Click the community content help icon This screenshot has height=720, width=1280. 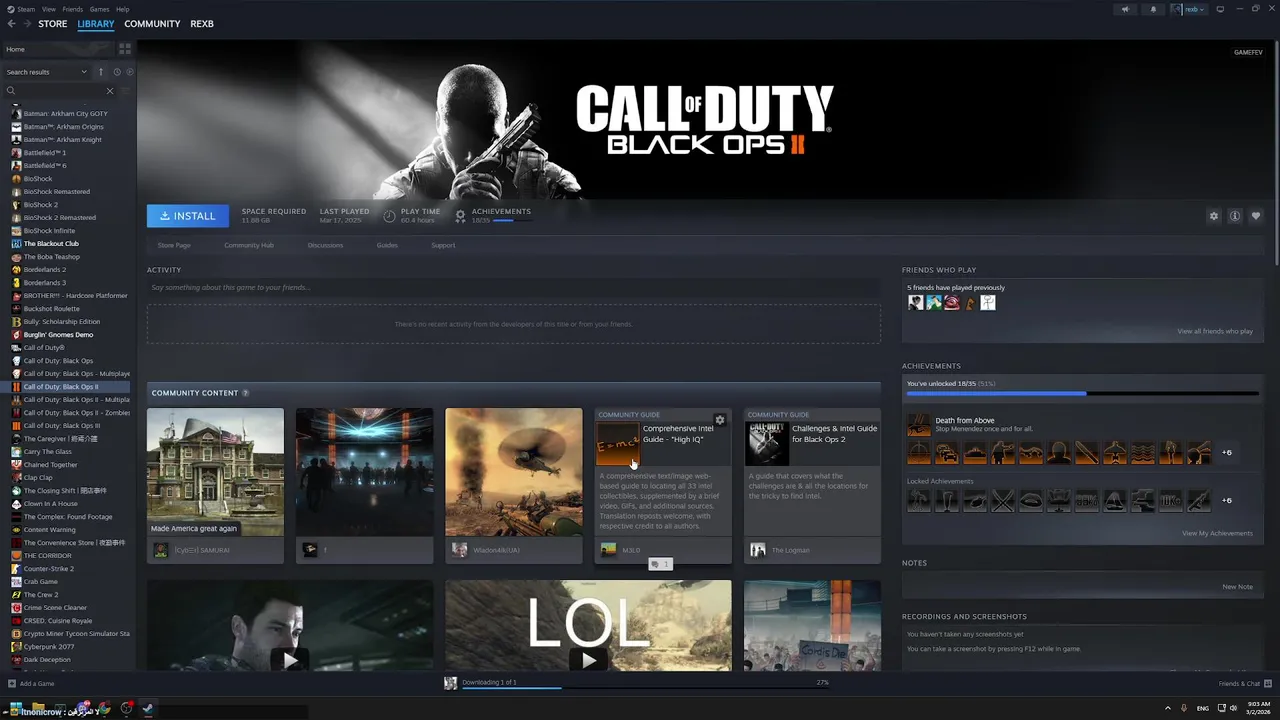point(245,393)
